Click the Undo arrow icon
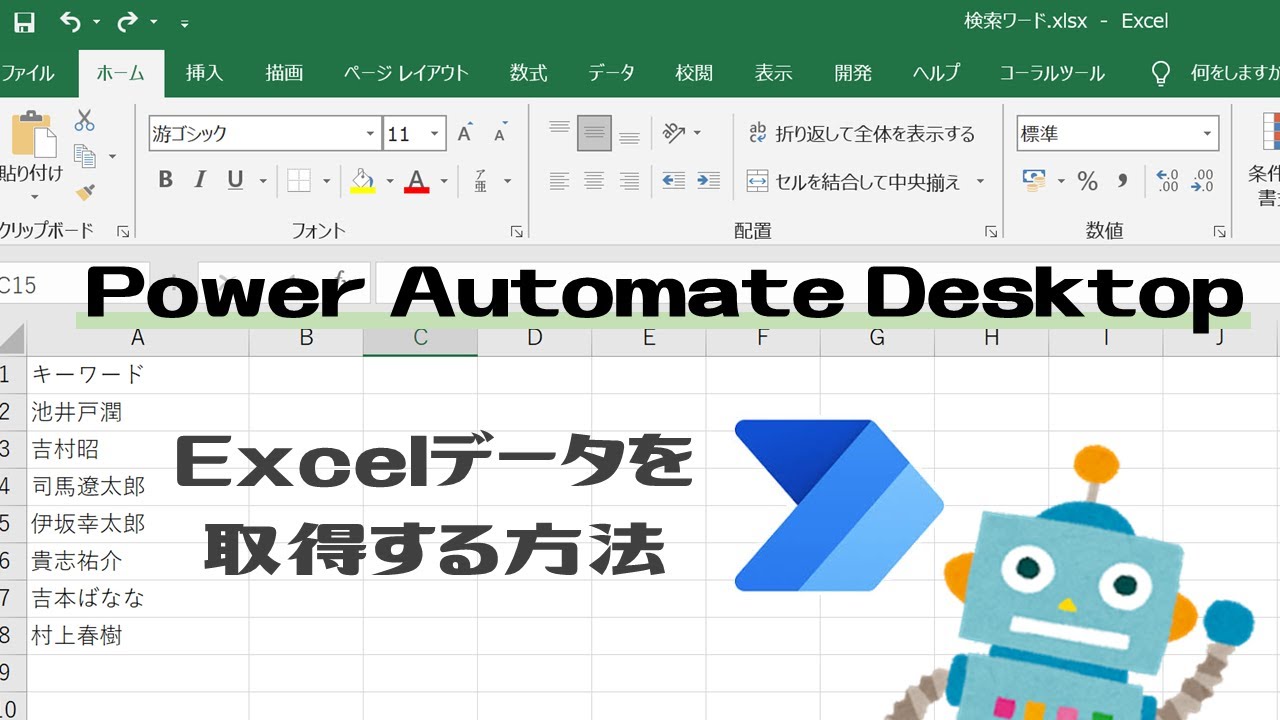The width and height of the screenshot is (1280, 720). click(x=70, y=21)
